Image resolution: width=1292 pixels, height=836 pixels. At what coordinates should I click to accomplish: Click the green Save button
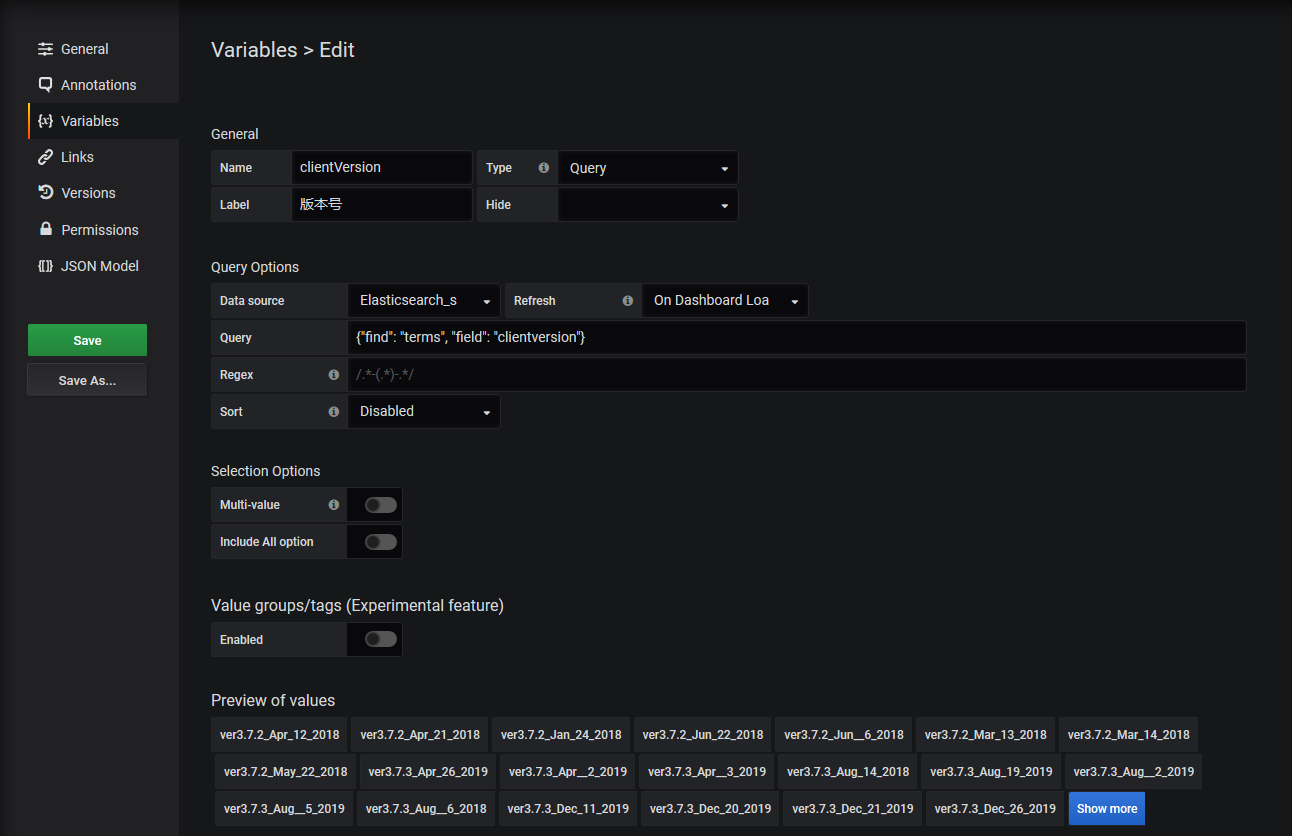click(x=87, y=340)
